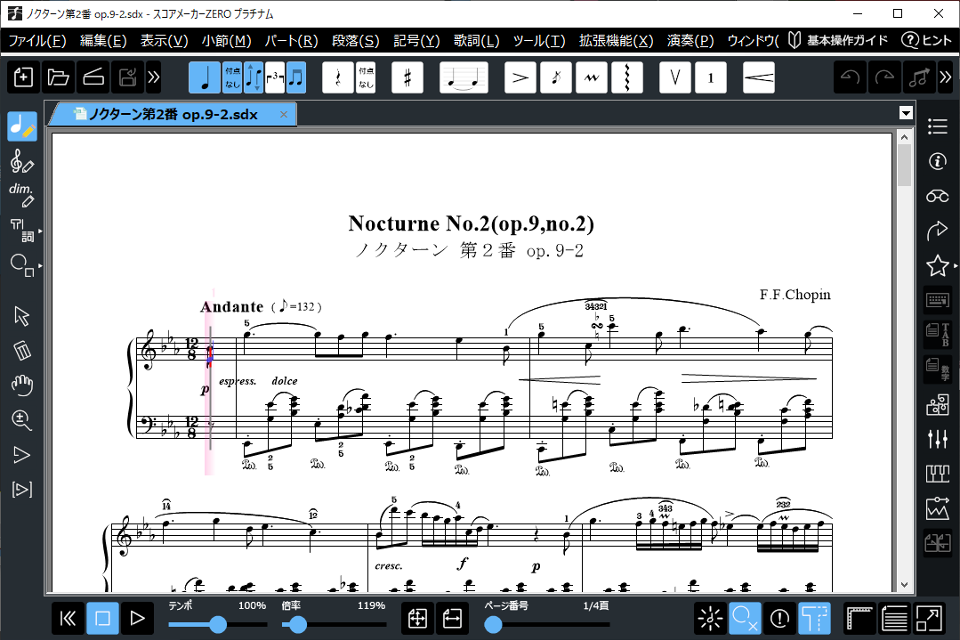Toggle the highlighted ruler guide button

(x=815, y=619)
